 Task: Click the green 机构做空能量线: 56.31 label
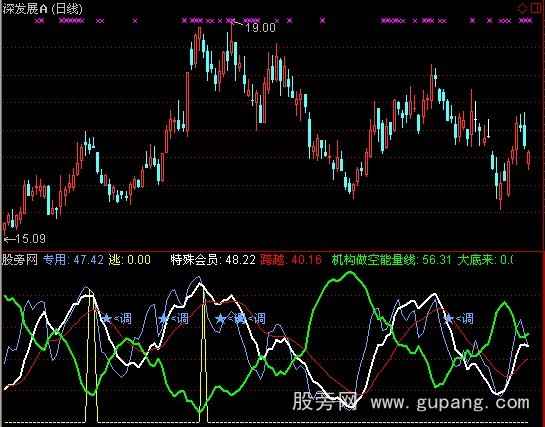[391, 260]
